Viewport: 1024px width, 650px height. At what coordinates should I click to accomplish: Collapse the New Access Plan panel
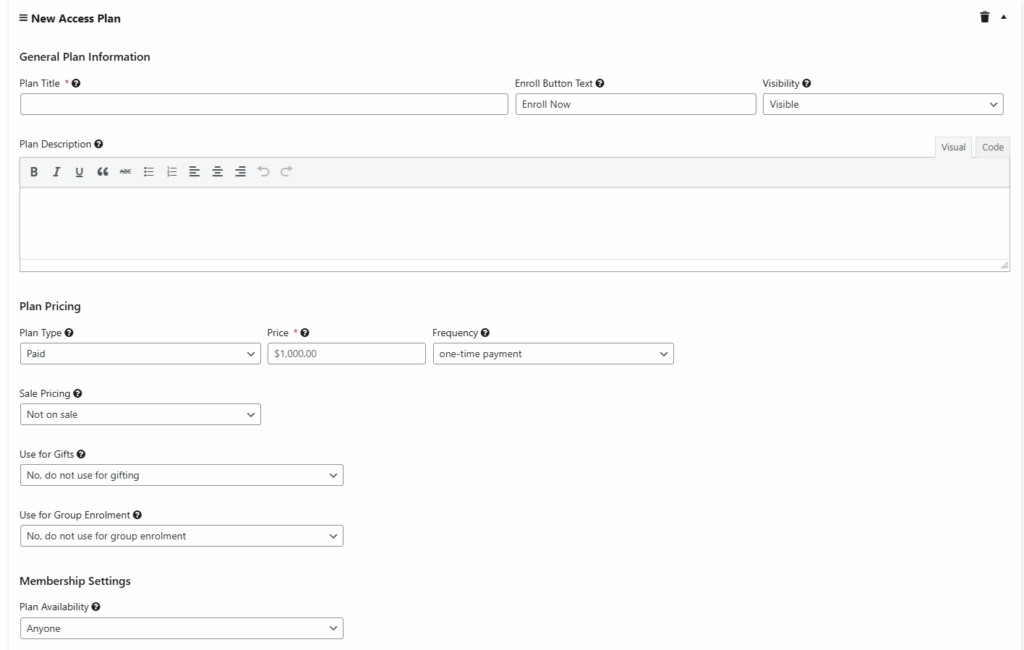pyautogui.click(x=1004, y=18)
